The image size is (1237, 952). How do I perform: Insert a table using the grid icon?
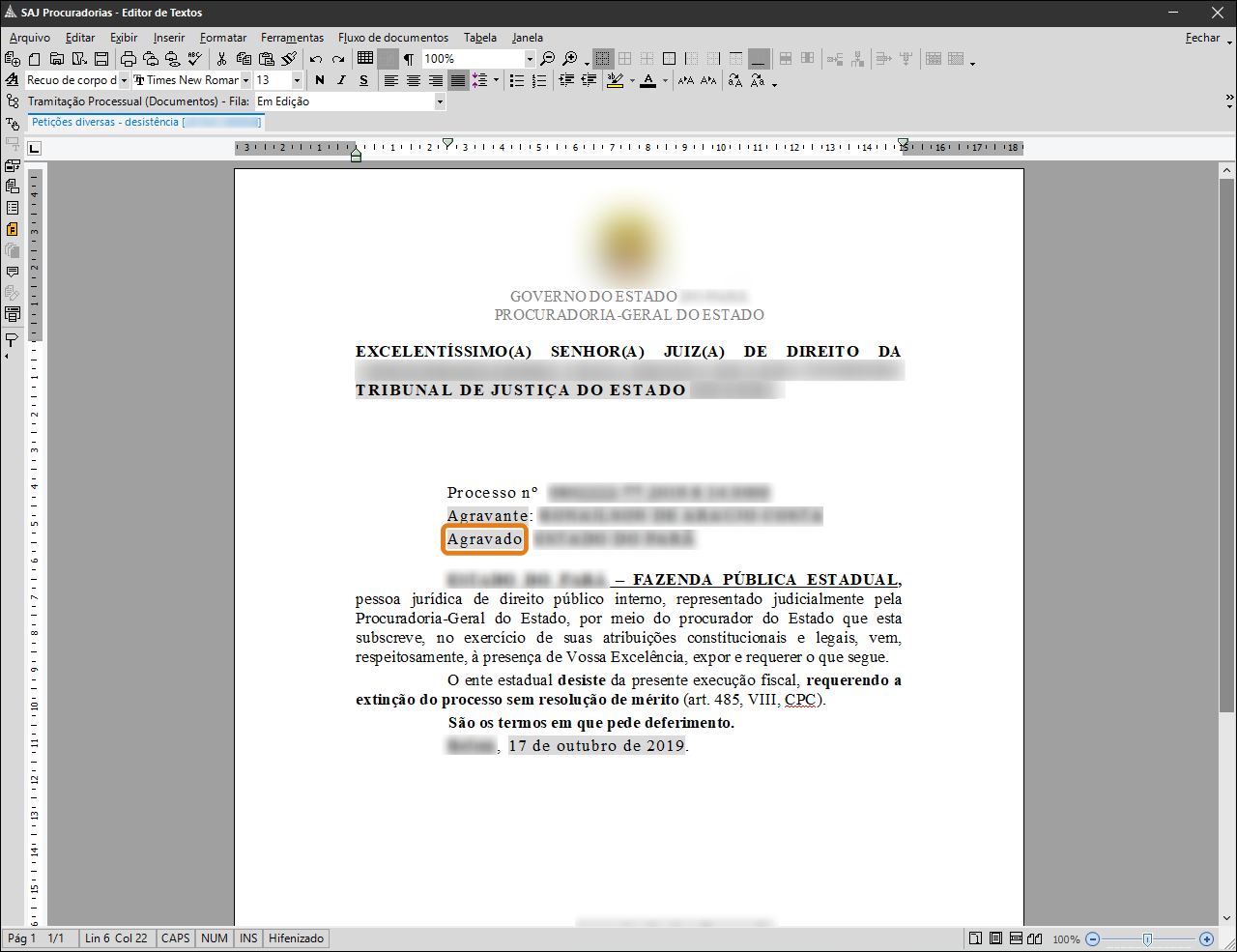(x=365, y=59)
